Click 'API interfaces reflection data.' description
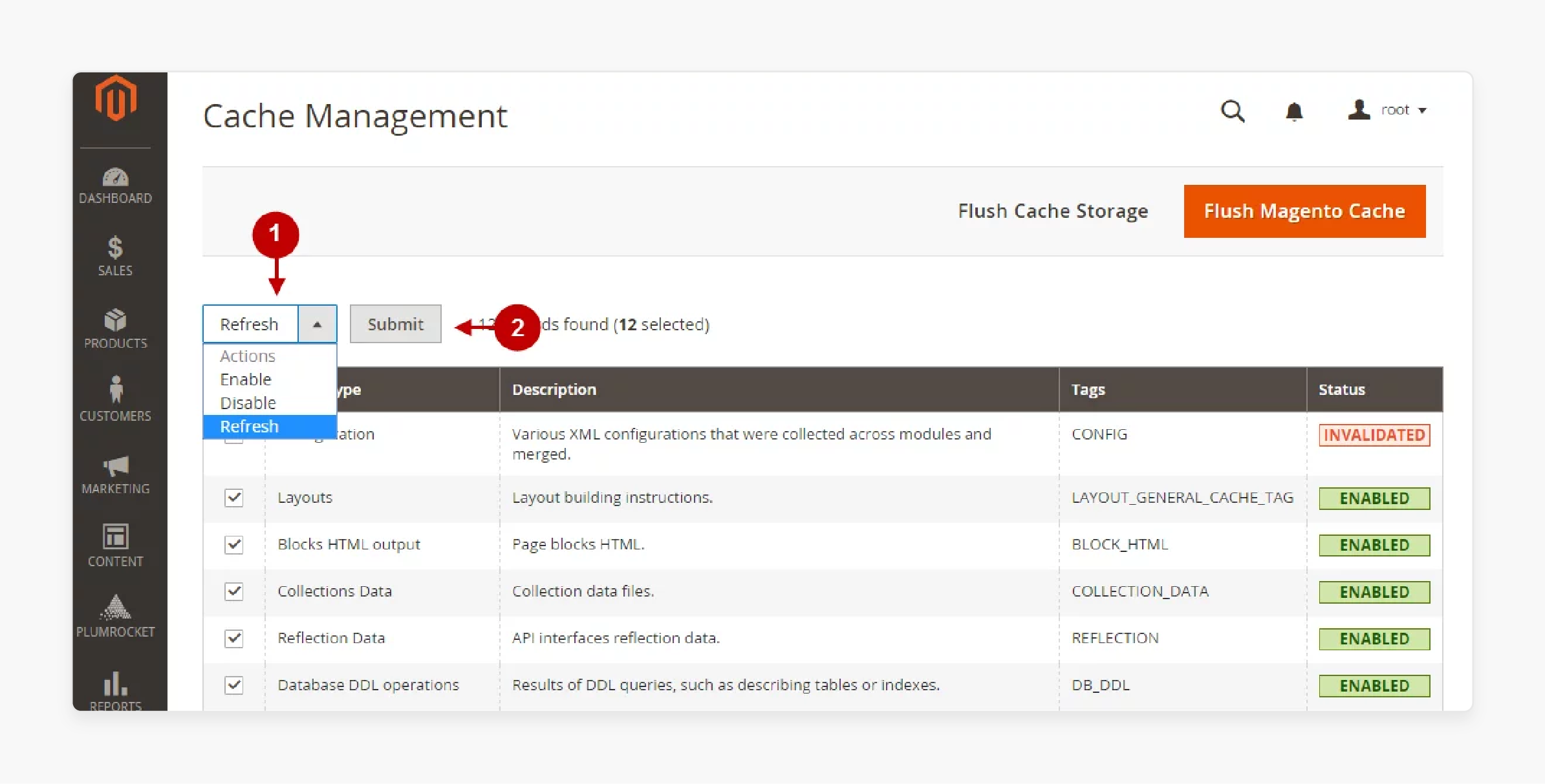Viewport: 1545px width, 784px height. [x=616, y=639]
